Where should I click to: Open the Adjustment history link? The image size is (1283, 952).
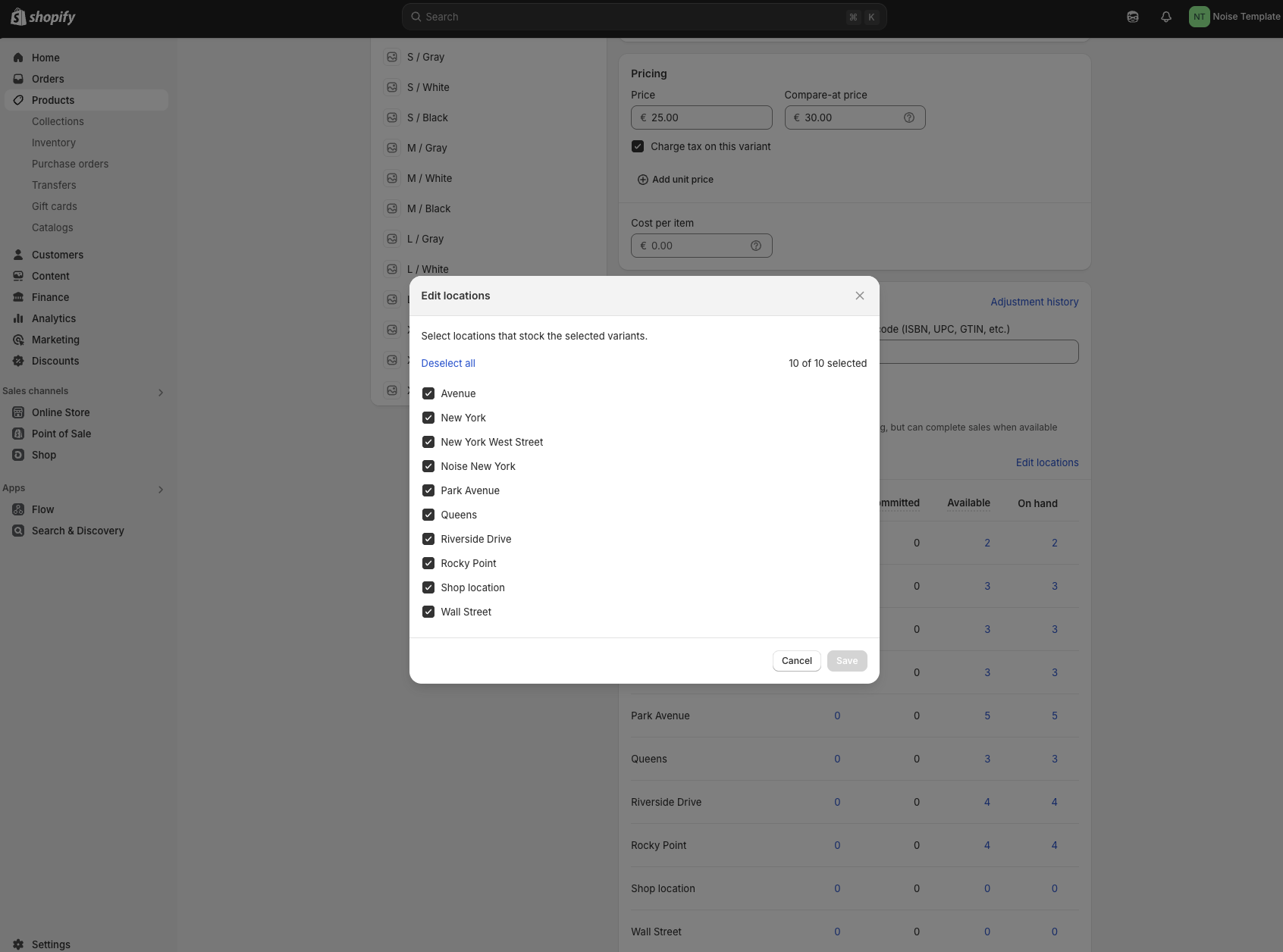(x=1034, y=302)
